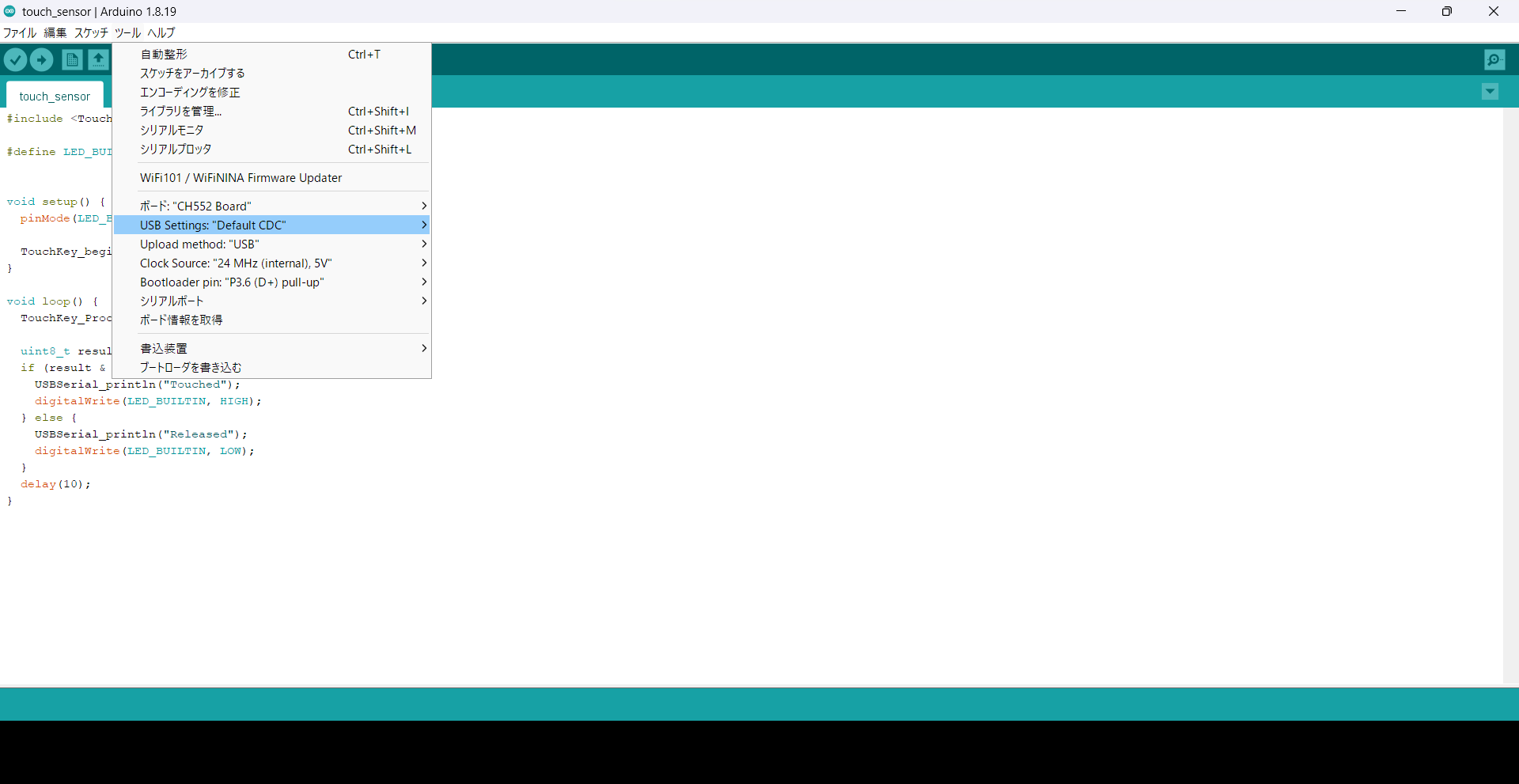Screen dimensions: 1519x784
Task: Create a new sketch via the document icon
Action: pyautogui.click(x=71, y=59)
